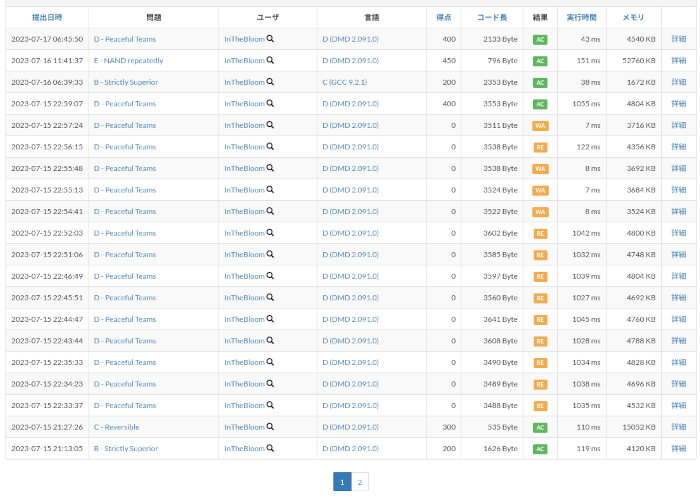Open D - Peaceful Teams link in 22:59:07 row
Viewport: 700px width, 503px height.
tap(125, 104)
